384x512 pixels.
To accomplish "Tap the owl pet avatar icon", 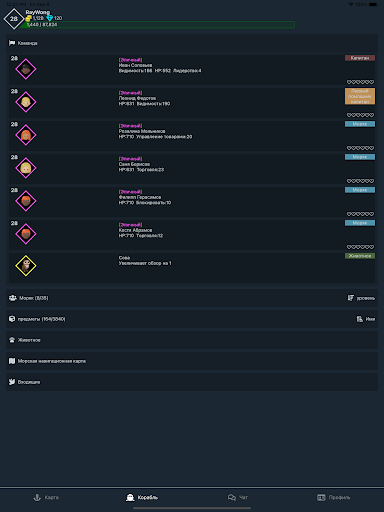I will 26,266.
